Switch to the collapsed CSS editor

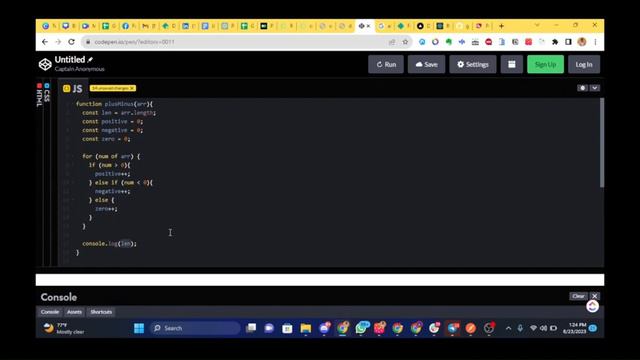47,93
